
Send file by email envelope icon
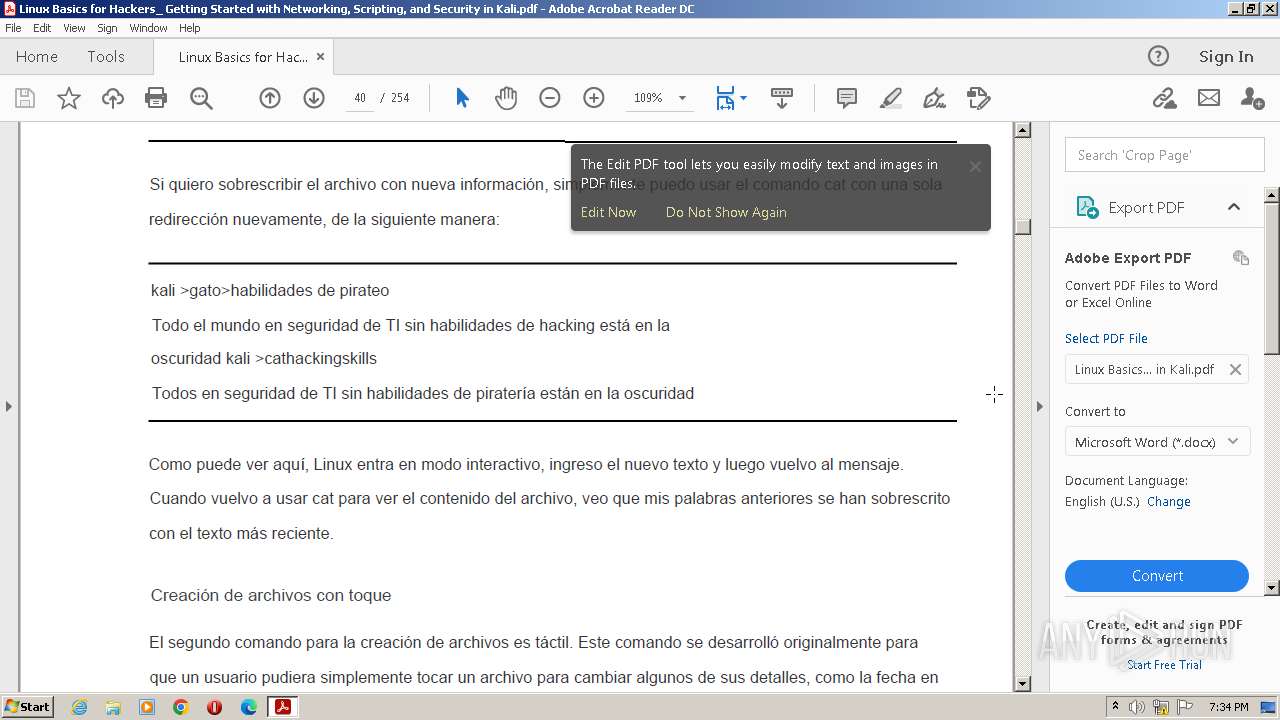pos(1209,98)
